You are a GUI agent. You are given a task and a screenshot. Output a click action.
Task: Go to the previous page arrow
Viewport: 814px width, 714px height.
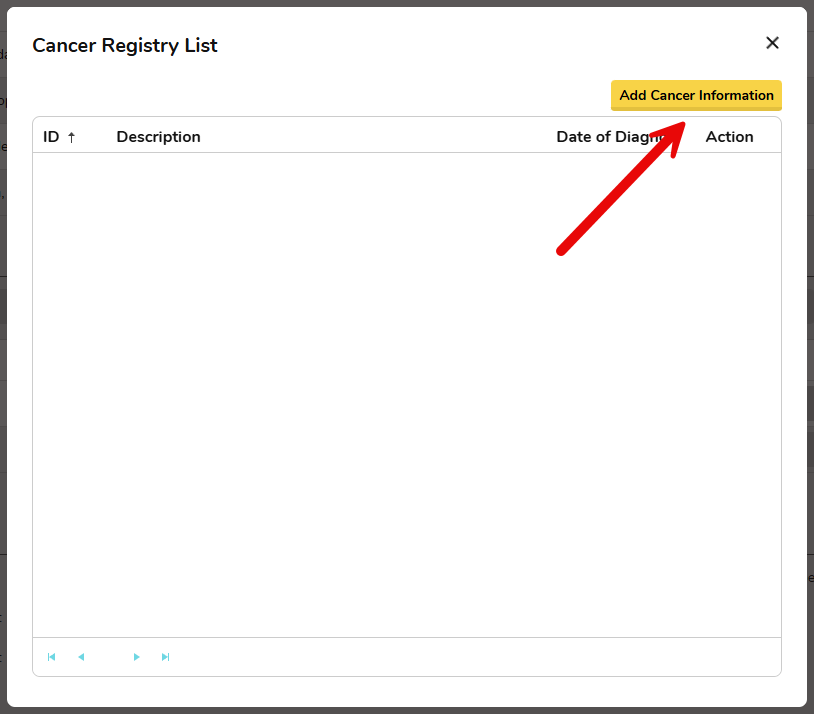[81, 657]
